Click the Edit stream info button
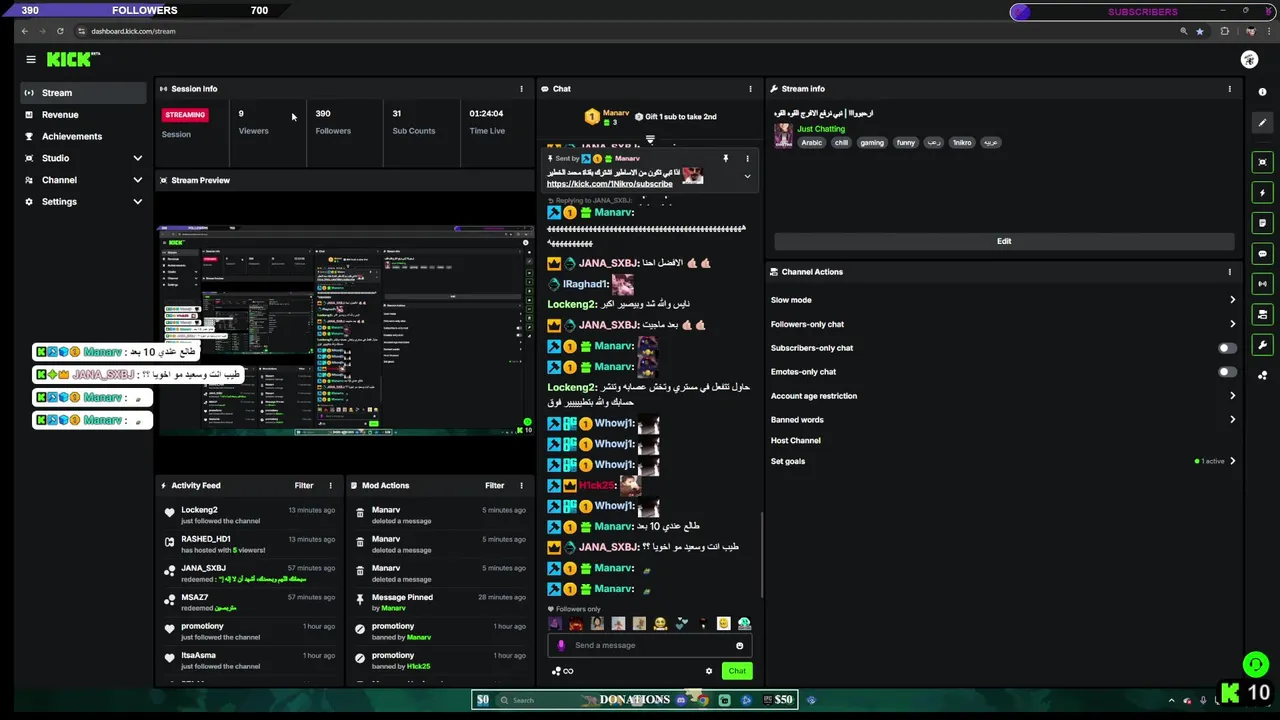Viewport: 1280px width, 720px height. [1004, 241]
